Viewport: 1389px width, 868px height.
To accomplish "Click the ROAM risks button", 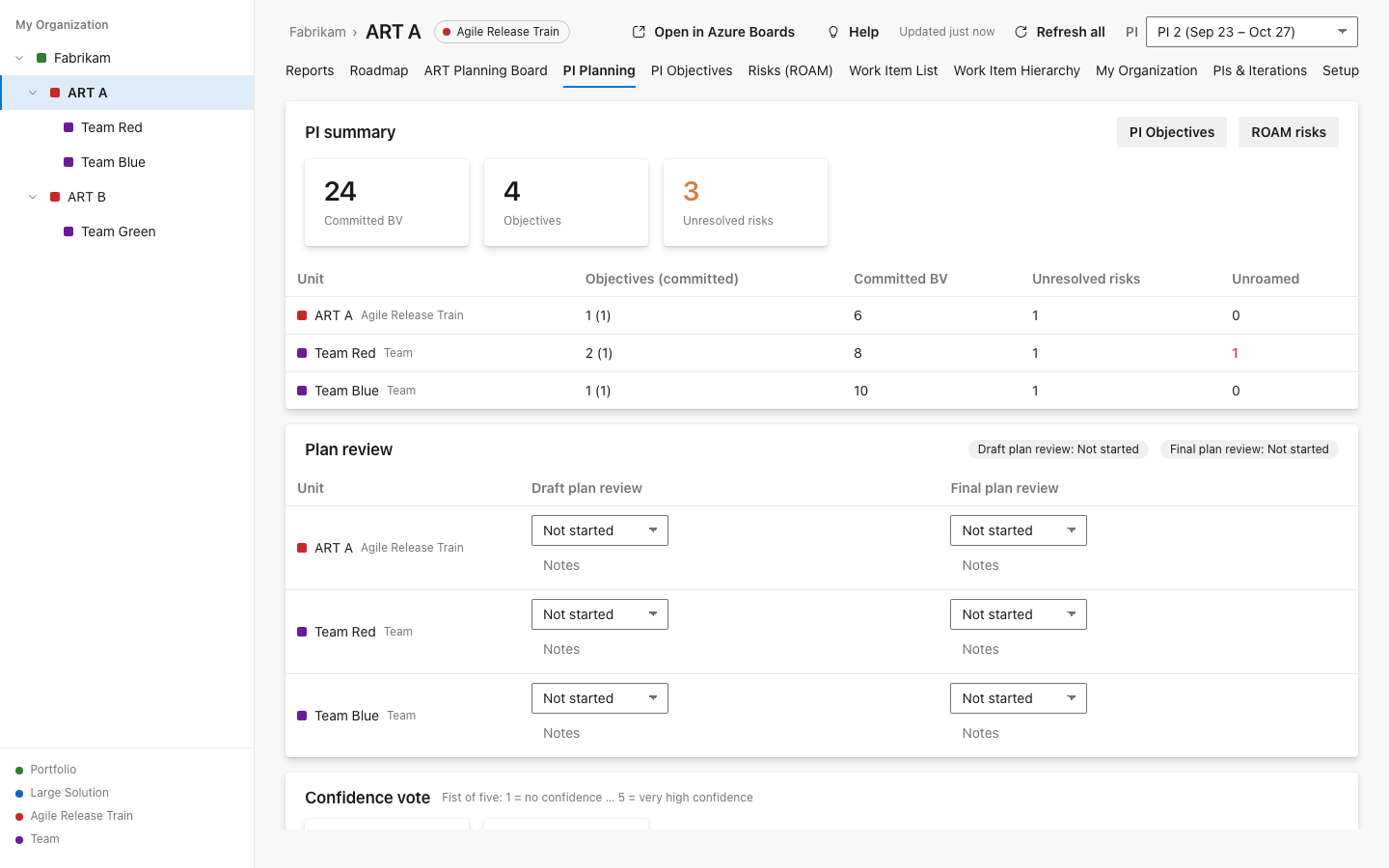I will click(x=1289, y=132).
